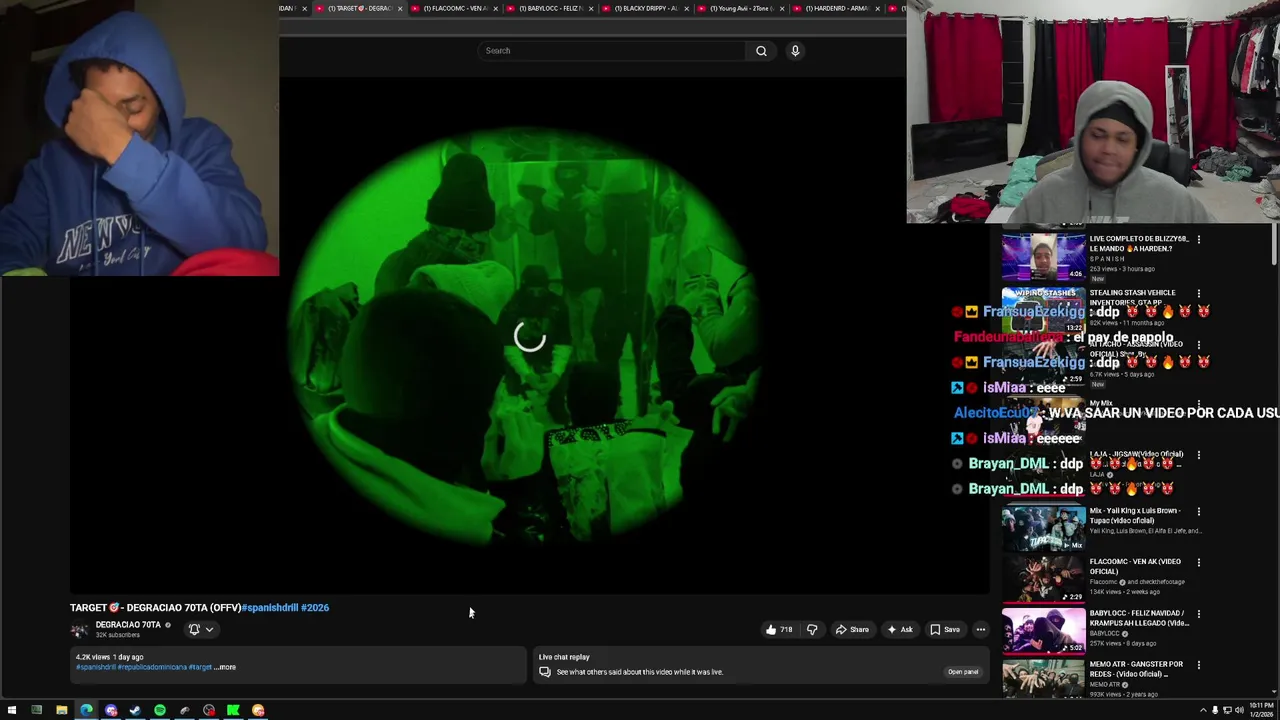Image resolution: width=1280 pixels, height=720 pixels.
Task: Open options menu for LIVE COMPLETO DE BLIZZY68
Action: pyautogui.click(x=1199, y=240)
